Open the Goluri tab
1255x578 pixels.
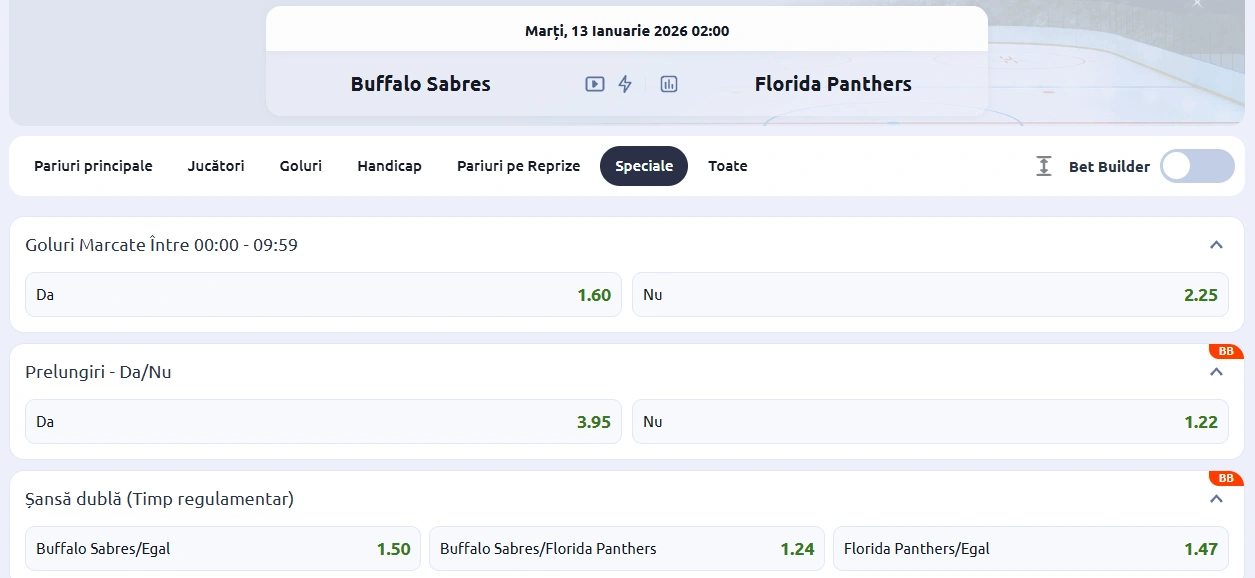[300, 166]
